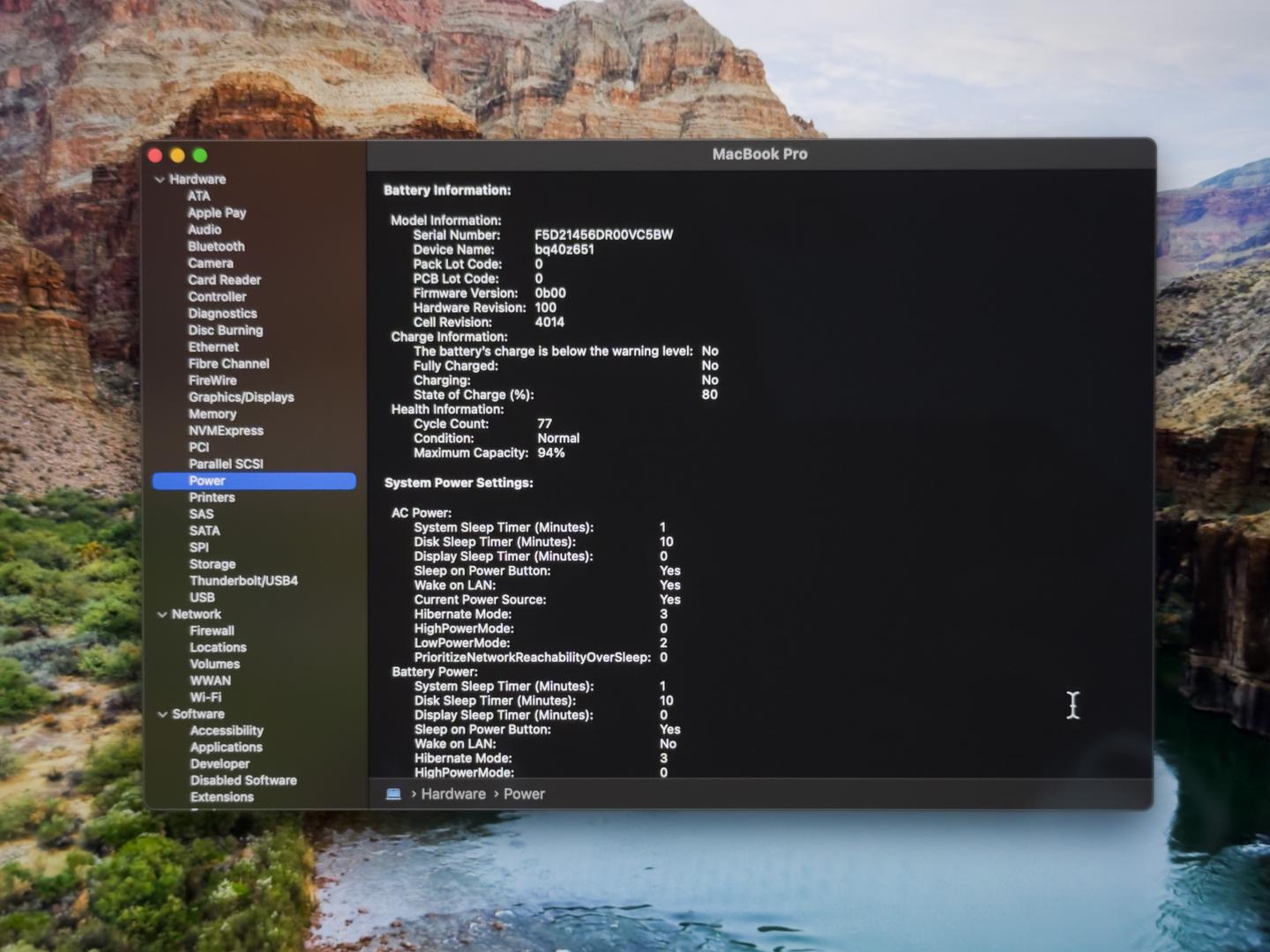This screenshot has width=1270, height=952.
Task: Select Disc Burning in the sidebar
Action: pyautogui.click(x=226, y=331)
